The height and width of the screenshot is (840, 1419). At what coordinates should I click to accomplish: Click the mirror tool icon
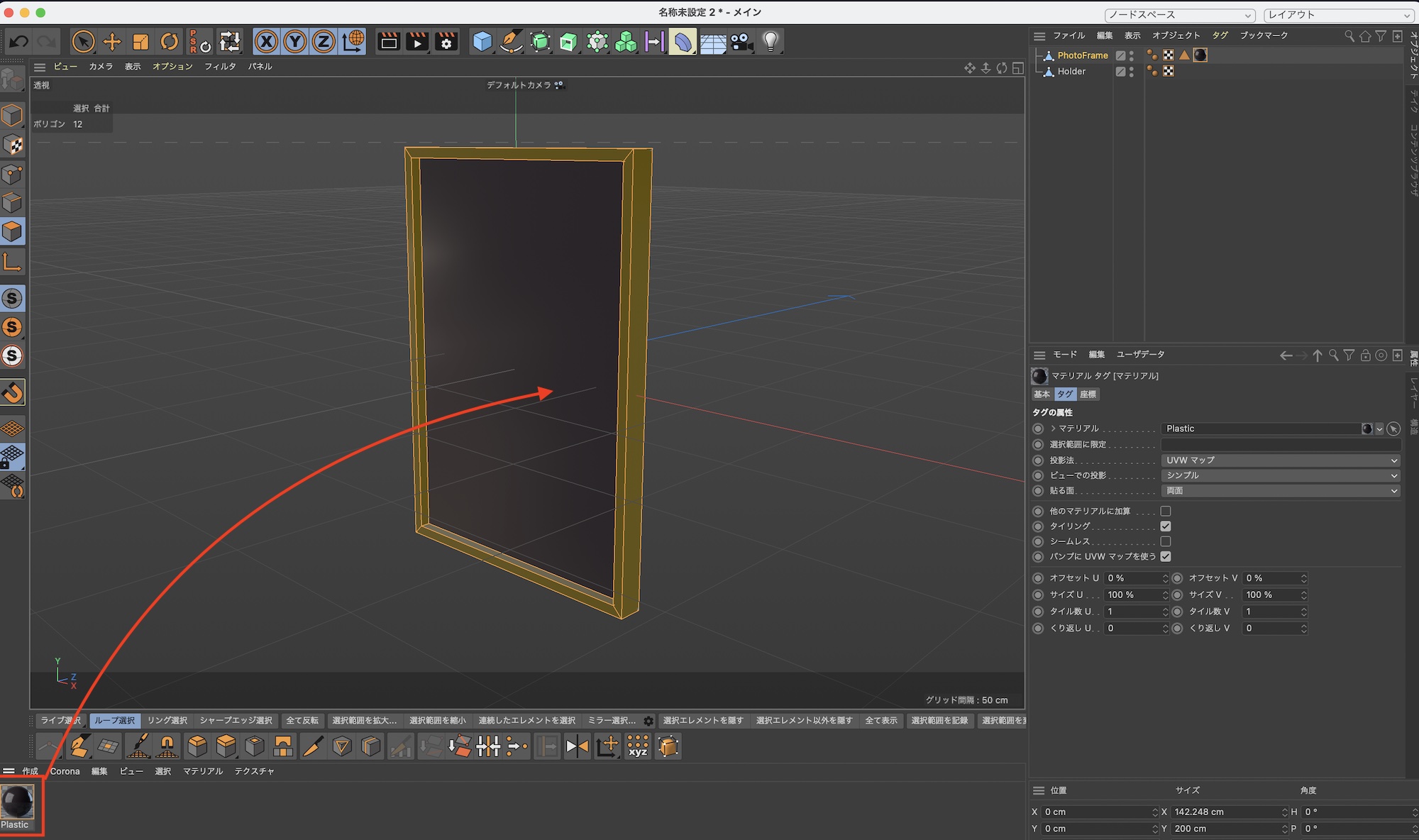tap(577, 746)
